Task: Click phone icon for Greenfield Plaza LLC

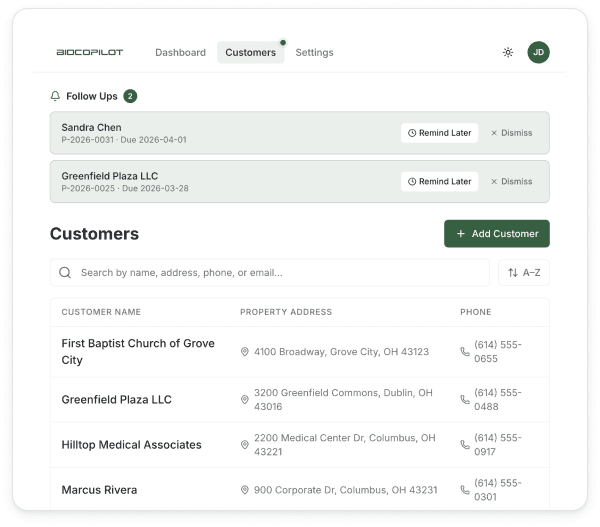Action: (465, 400)
